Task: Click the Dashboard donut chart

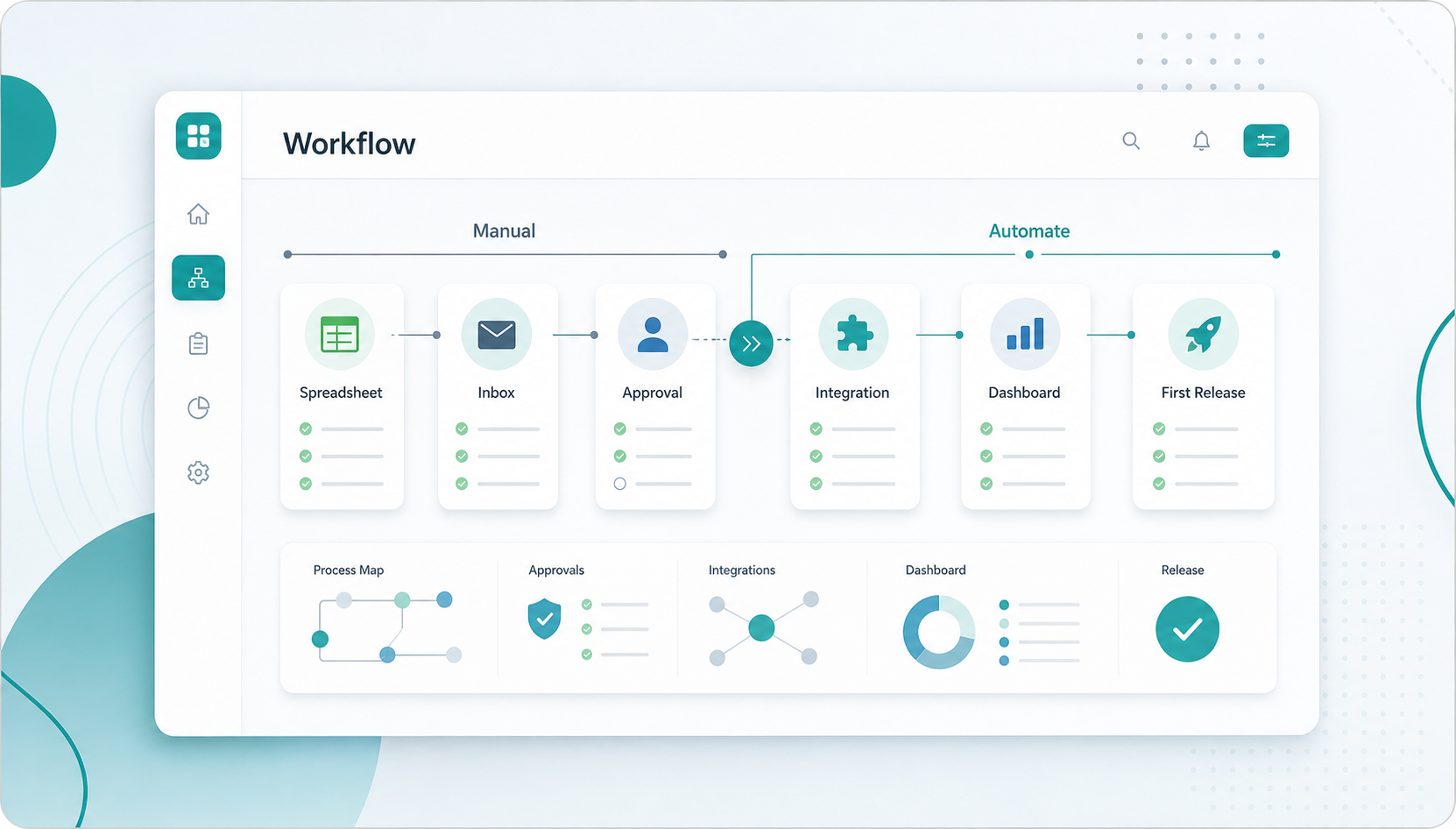Action: point(939,632)
